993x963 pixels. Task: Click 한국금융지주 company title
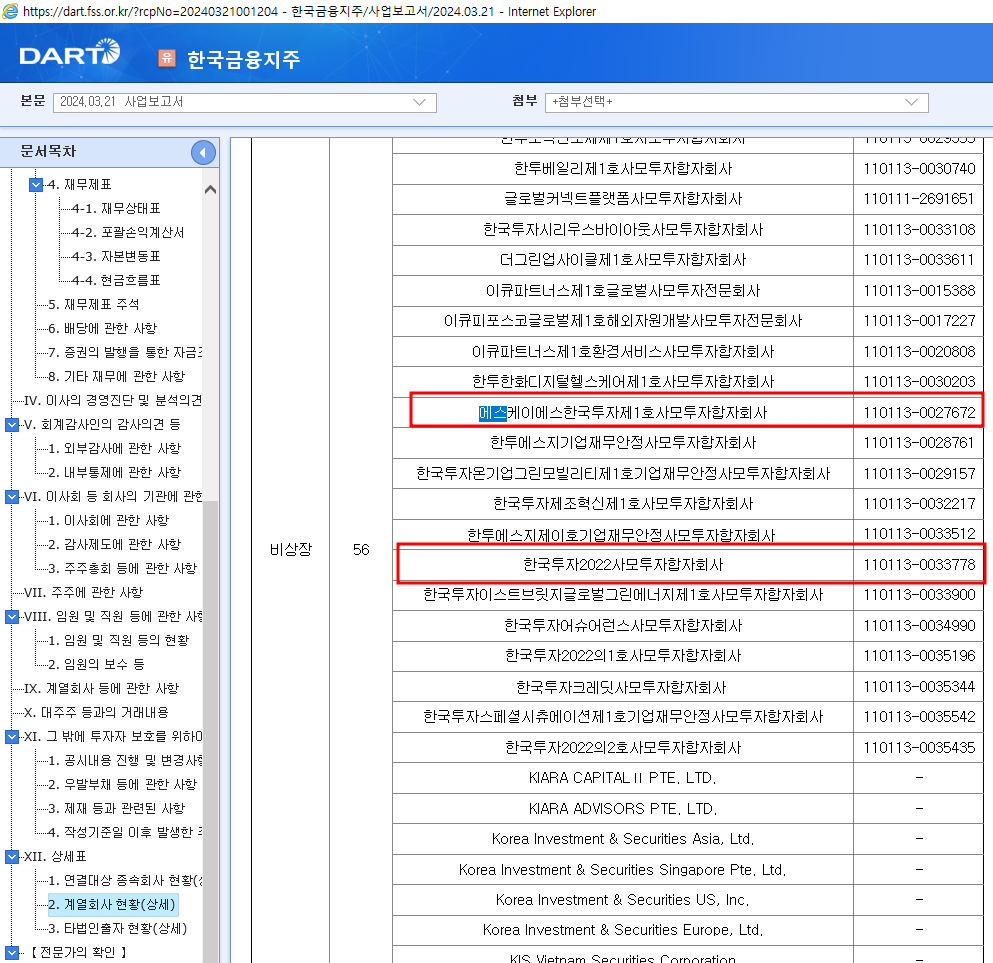(x=244, y=60)
